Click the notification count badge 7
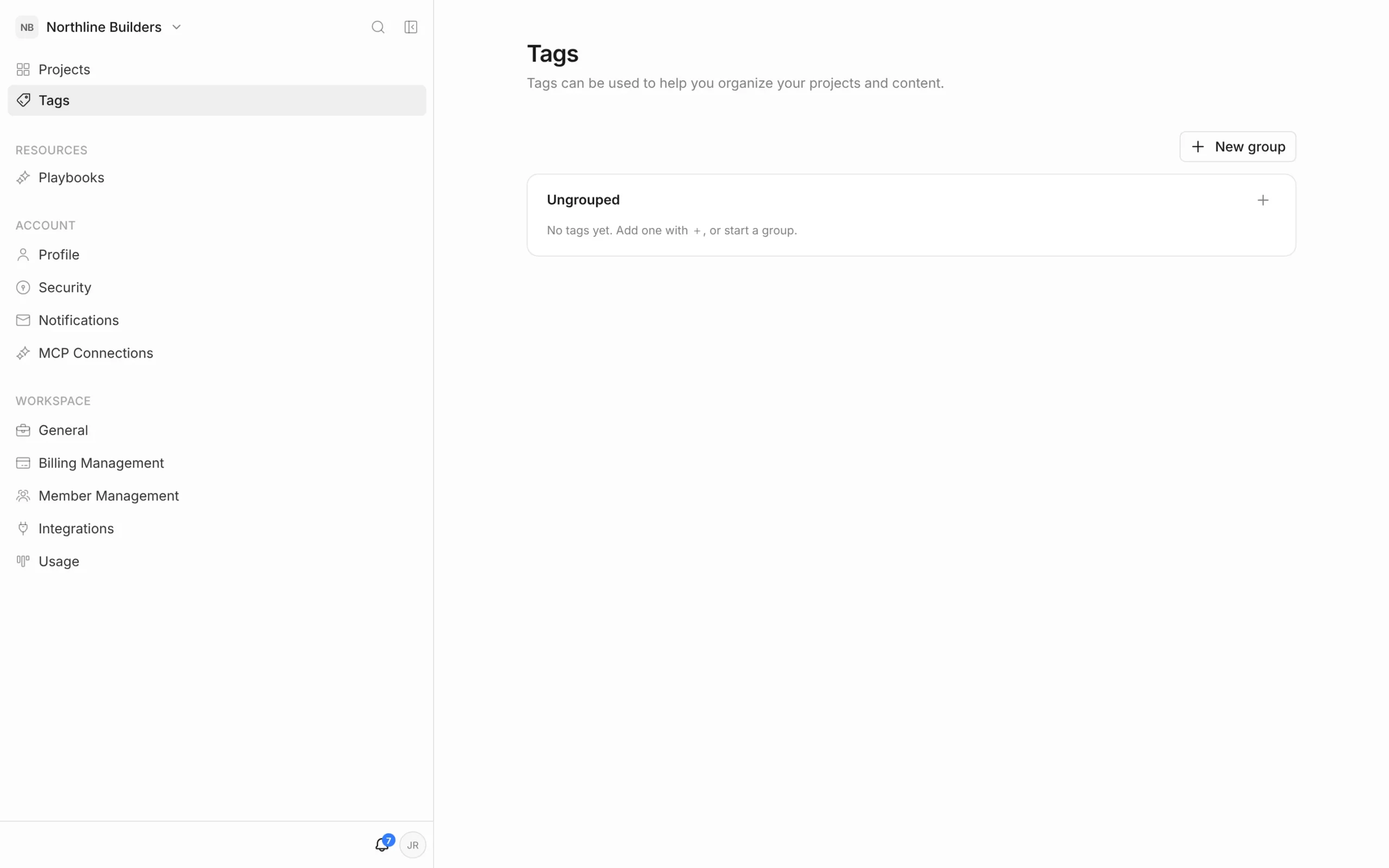Screen dimensions: 1389x868 point(388,840)
